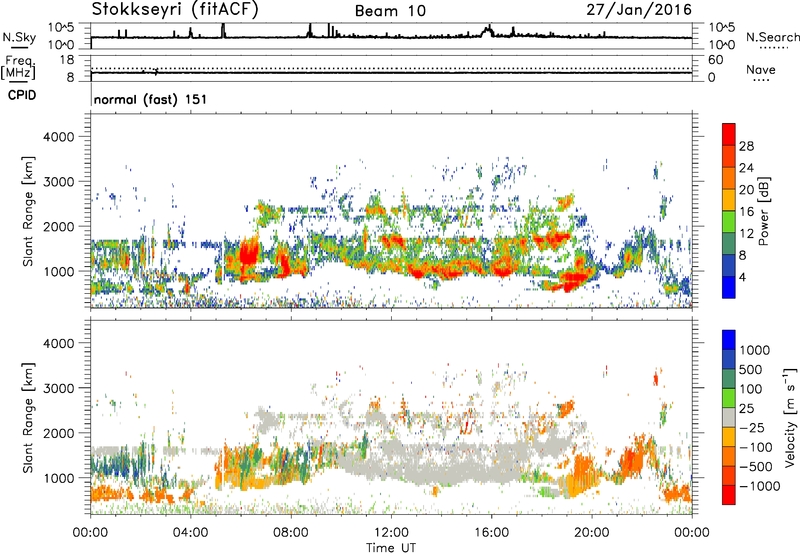Click the gray segment of Velocity colorbar
800x554 pixels.
tap(729, 417)
